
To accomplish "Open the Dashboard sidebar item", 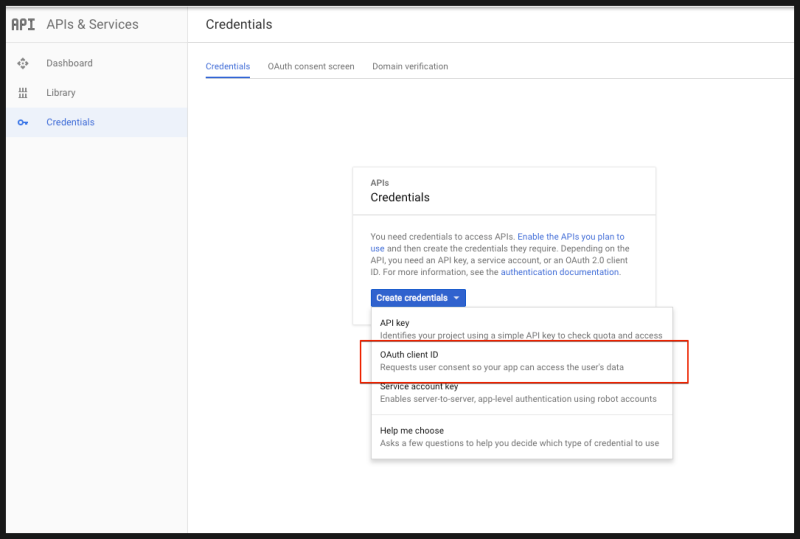I will pos(69,63).
